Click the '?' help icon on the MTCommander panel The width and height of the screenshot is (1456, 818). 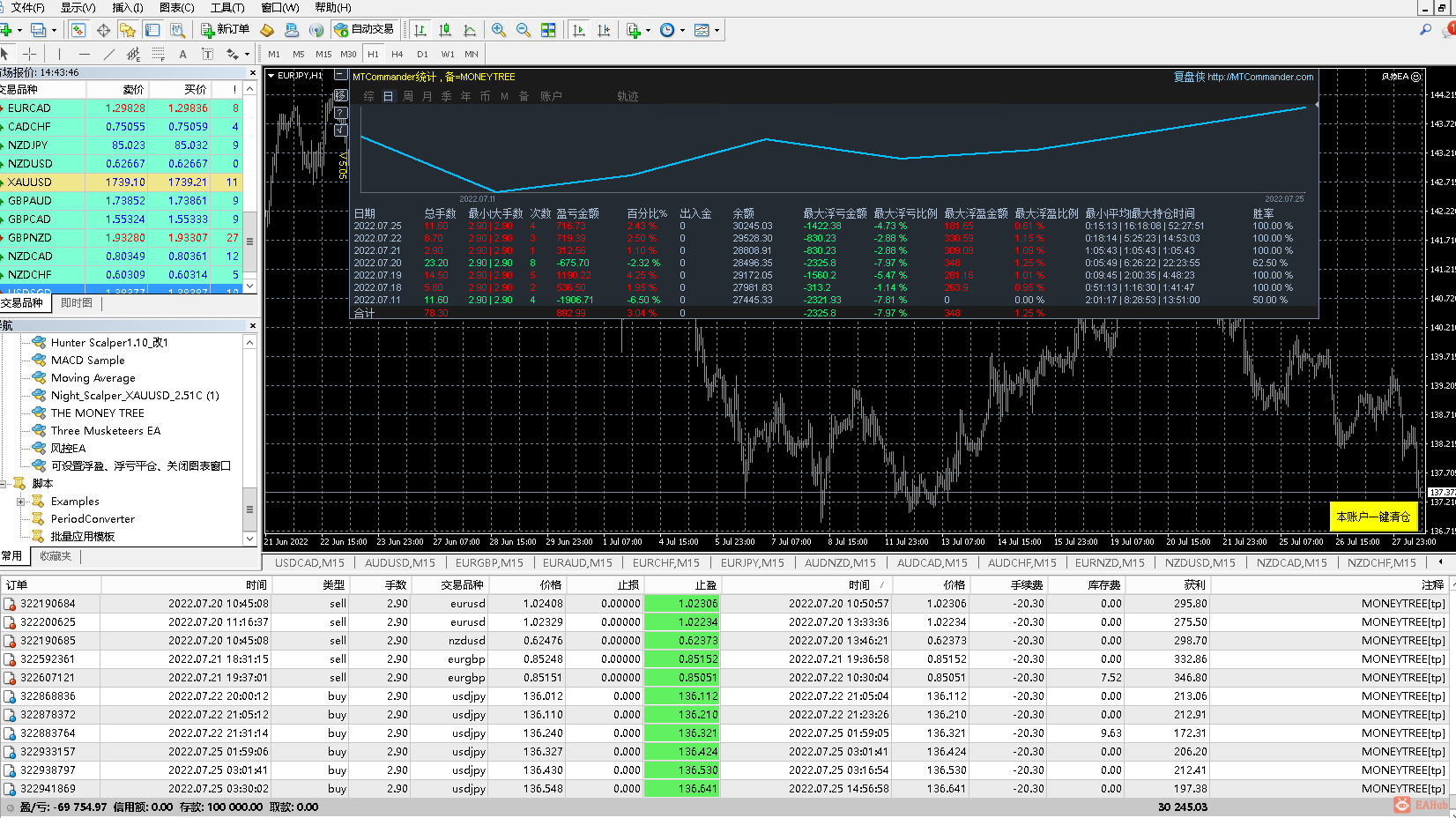[341, 113]
